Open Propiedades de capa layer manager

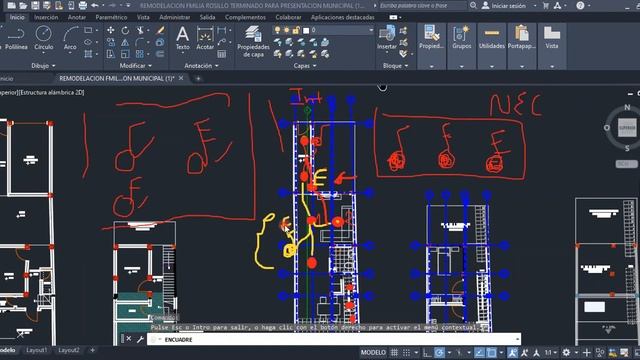(x=253, y=42)
